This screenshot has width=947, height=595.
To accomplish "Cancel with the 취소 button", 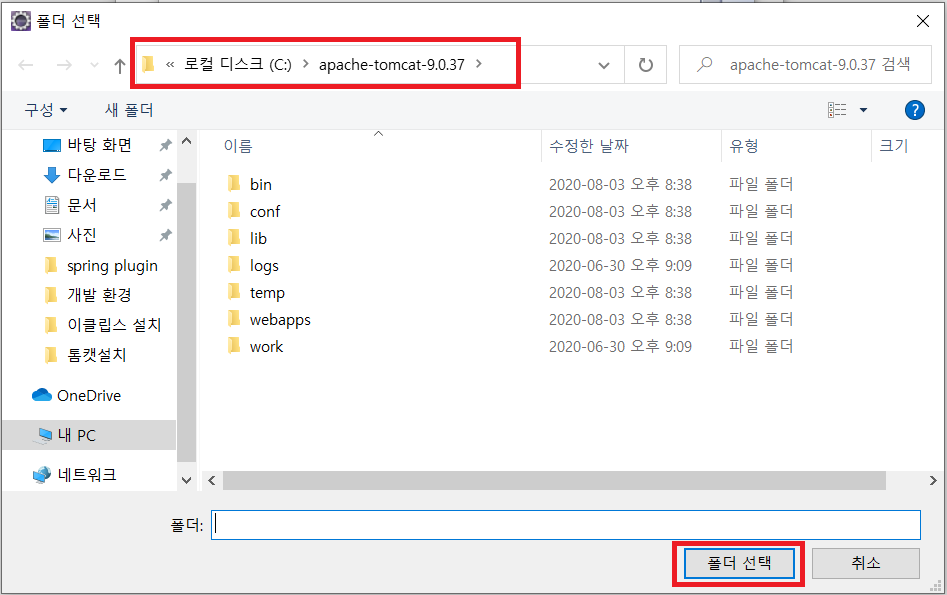I will [865, 564].
